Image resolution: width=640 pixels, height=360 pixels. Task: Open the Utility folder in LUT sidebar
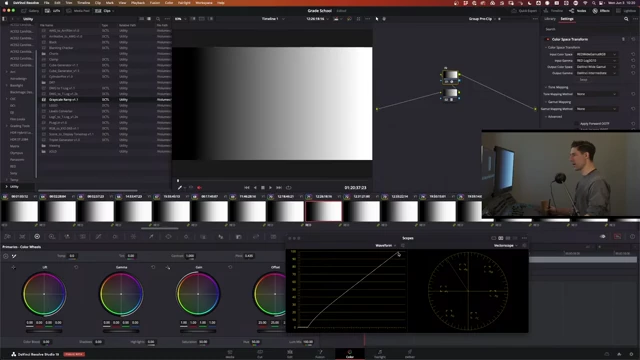coord(14,187)
